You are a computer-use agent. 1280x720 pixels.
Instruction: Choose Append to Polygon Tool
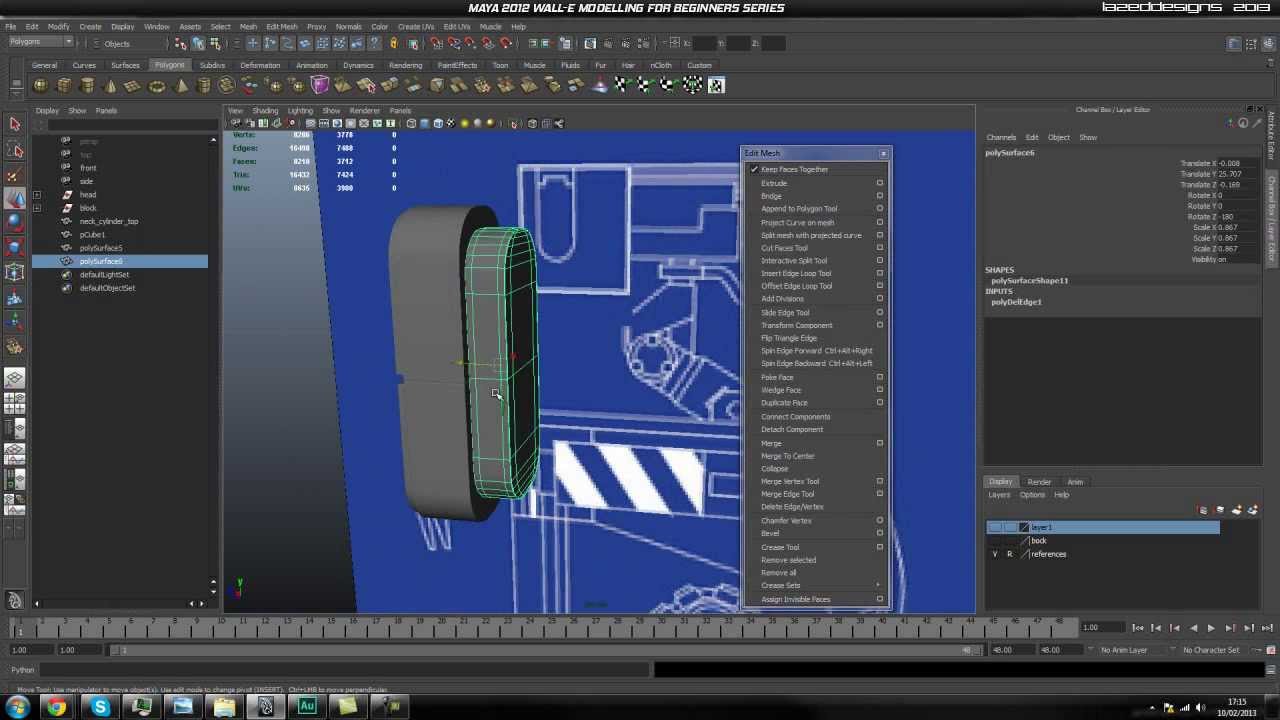799,209
